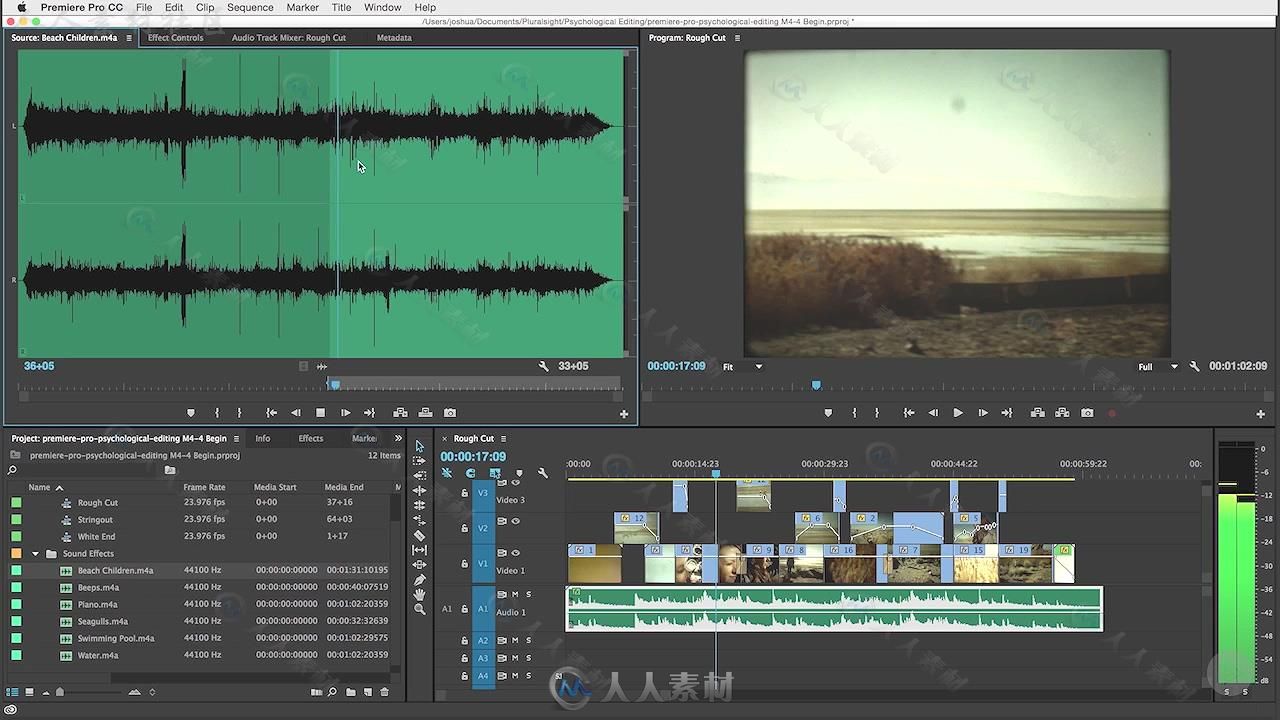This screenshot has height=720, width=1280.
Task: Select the Hand tool
Action: tap(420, 594)
